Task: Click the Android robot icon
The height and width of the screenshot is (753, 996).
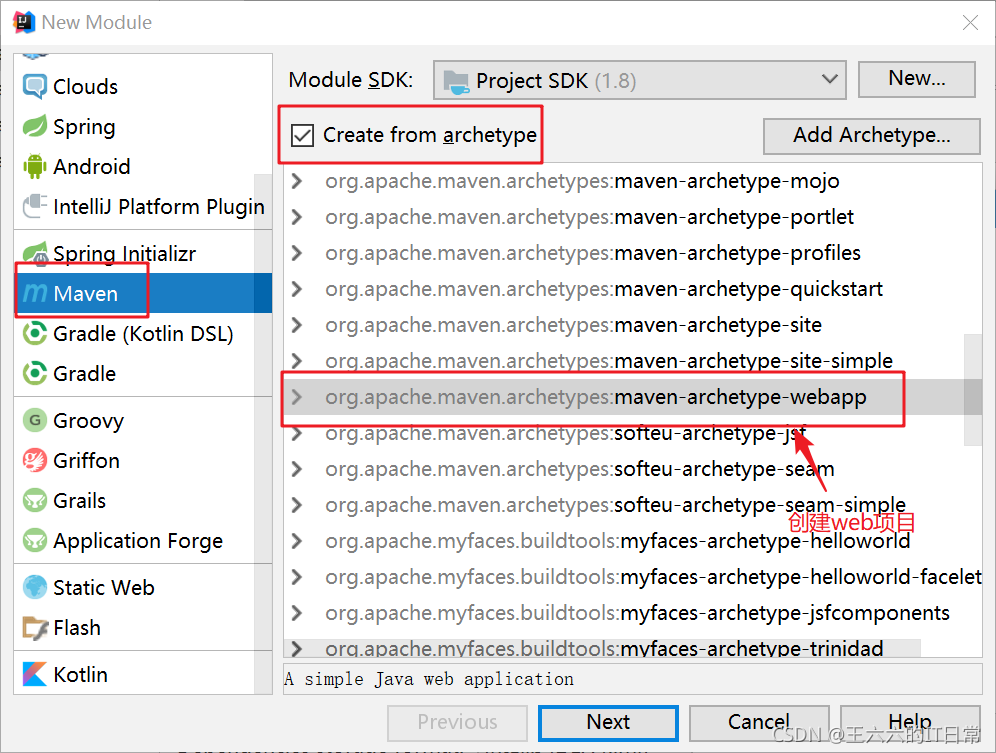Action: [34, 166]
